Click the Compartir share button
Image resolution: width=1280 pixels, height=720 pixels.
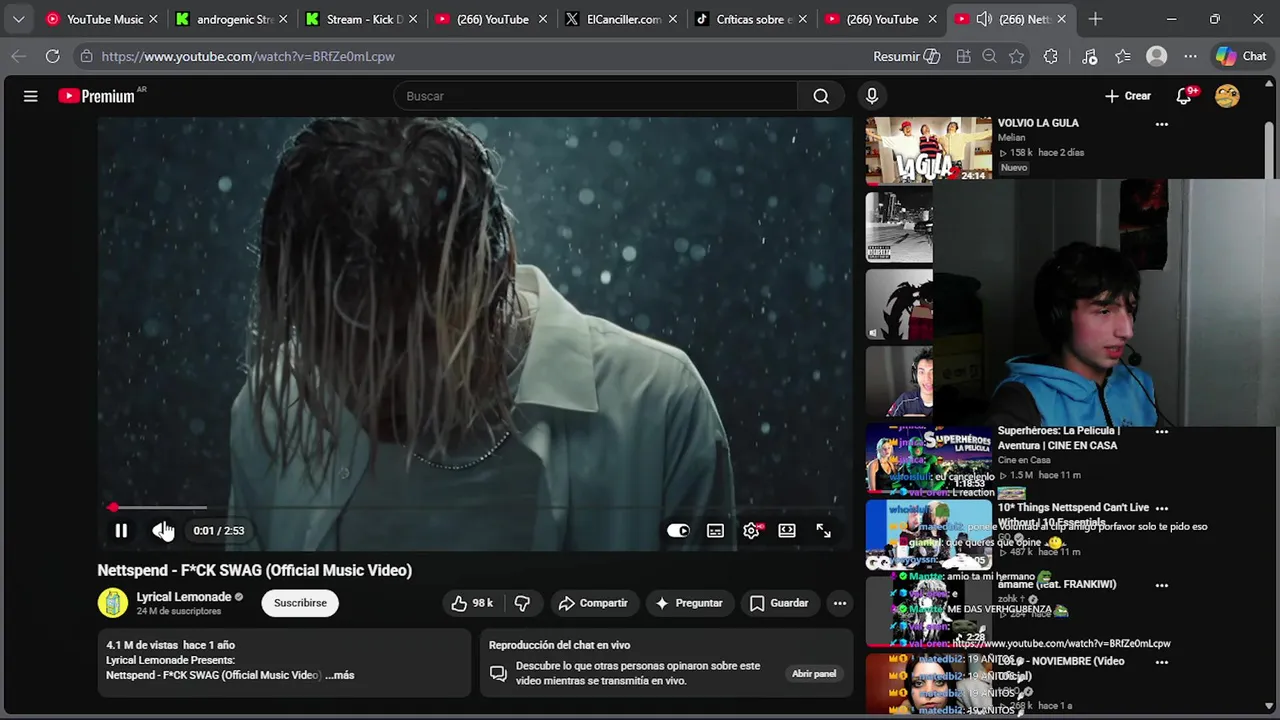[x=593, y=603]
